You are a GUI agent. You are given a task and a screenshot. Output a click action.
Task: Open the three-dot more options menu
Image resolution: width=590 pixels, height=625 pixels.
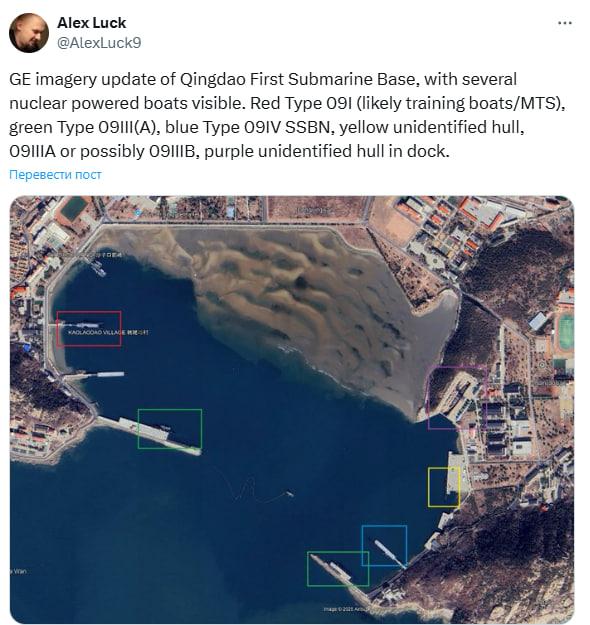click(x=565, y=23)
